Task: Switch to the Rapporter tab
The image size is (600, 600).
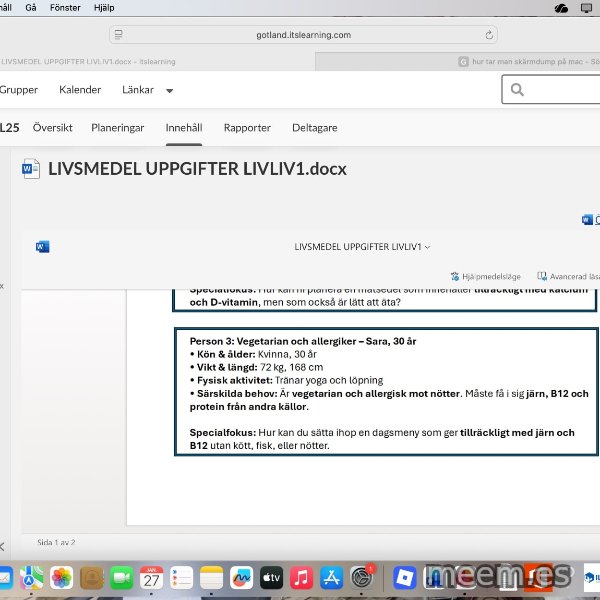Action: point(247,128)
